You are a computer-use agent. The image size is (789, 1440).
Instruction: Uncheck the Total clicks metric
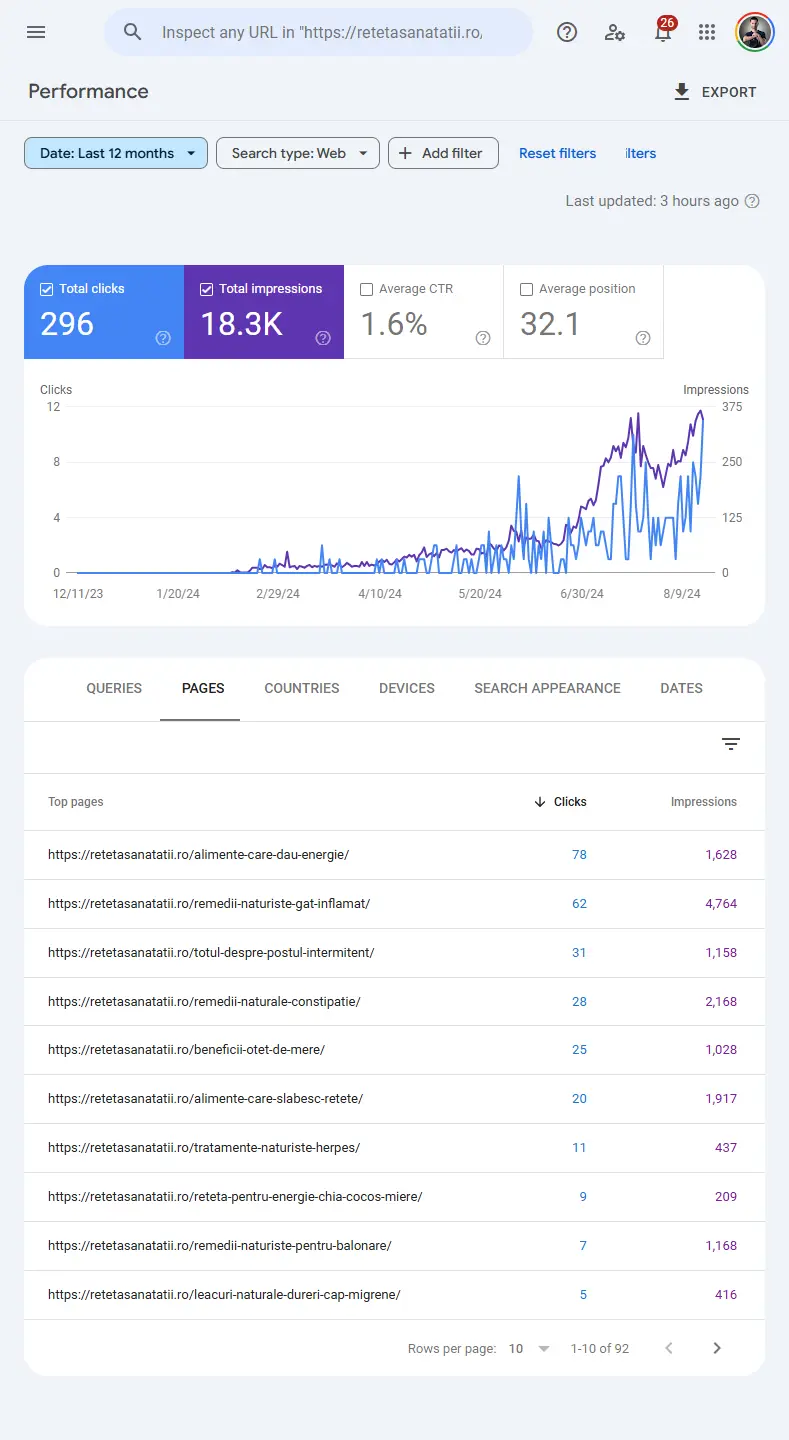46,288
